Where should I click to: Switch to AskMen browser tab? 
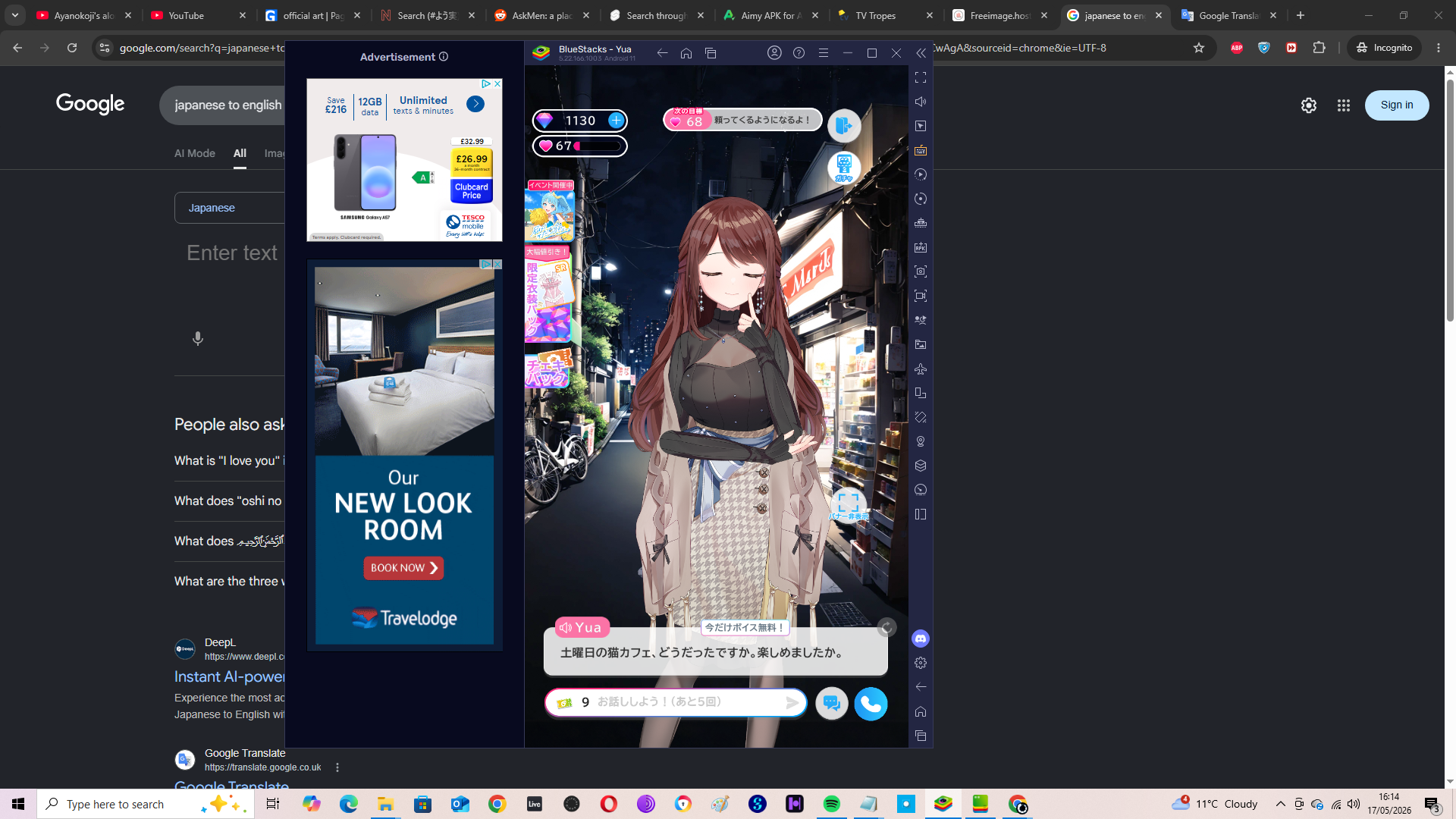pos(541,15)
